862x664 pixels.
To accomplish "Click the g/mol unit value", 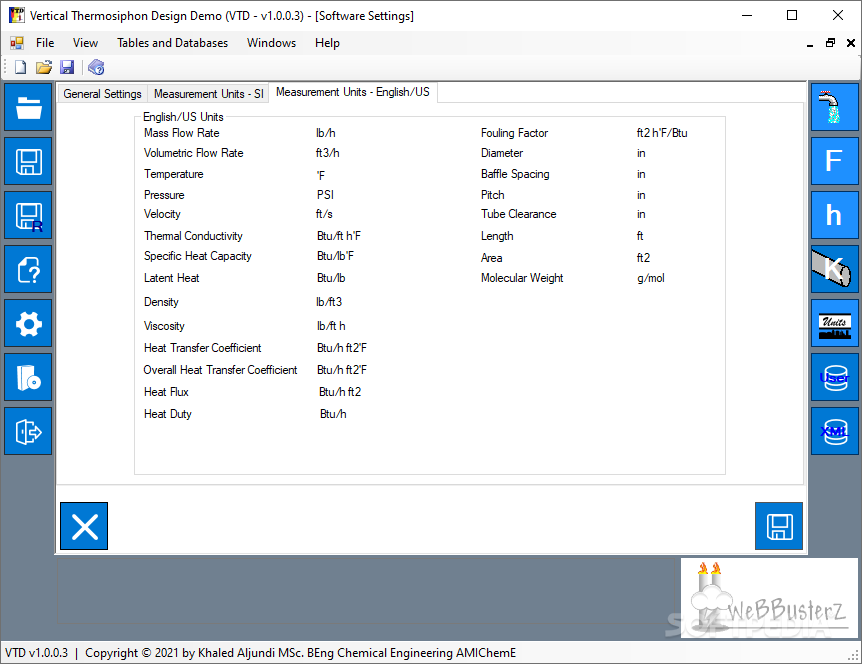I will [x=651, y=278].
